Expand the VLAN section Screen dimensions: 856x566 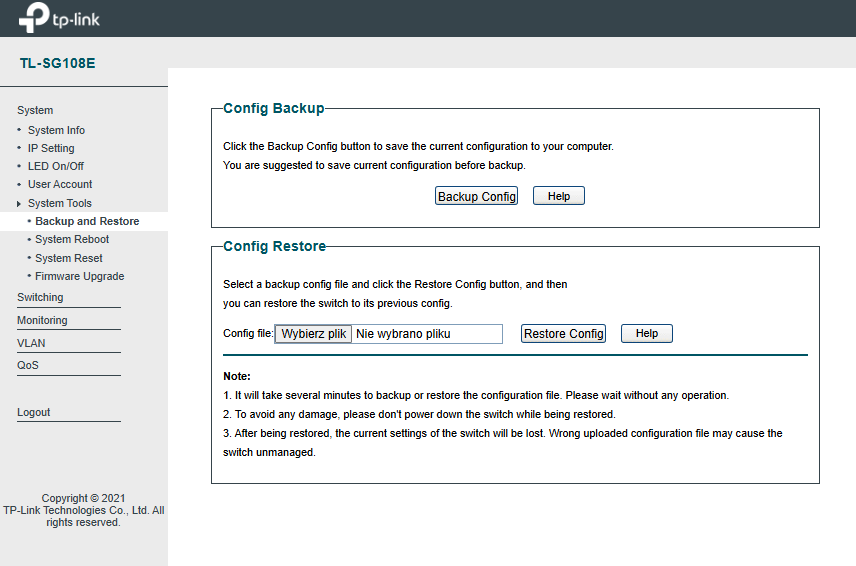pos(31,343)
